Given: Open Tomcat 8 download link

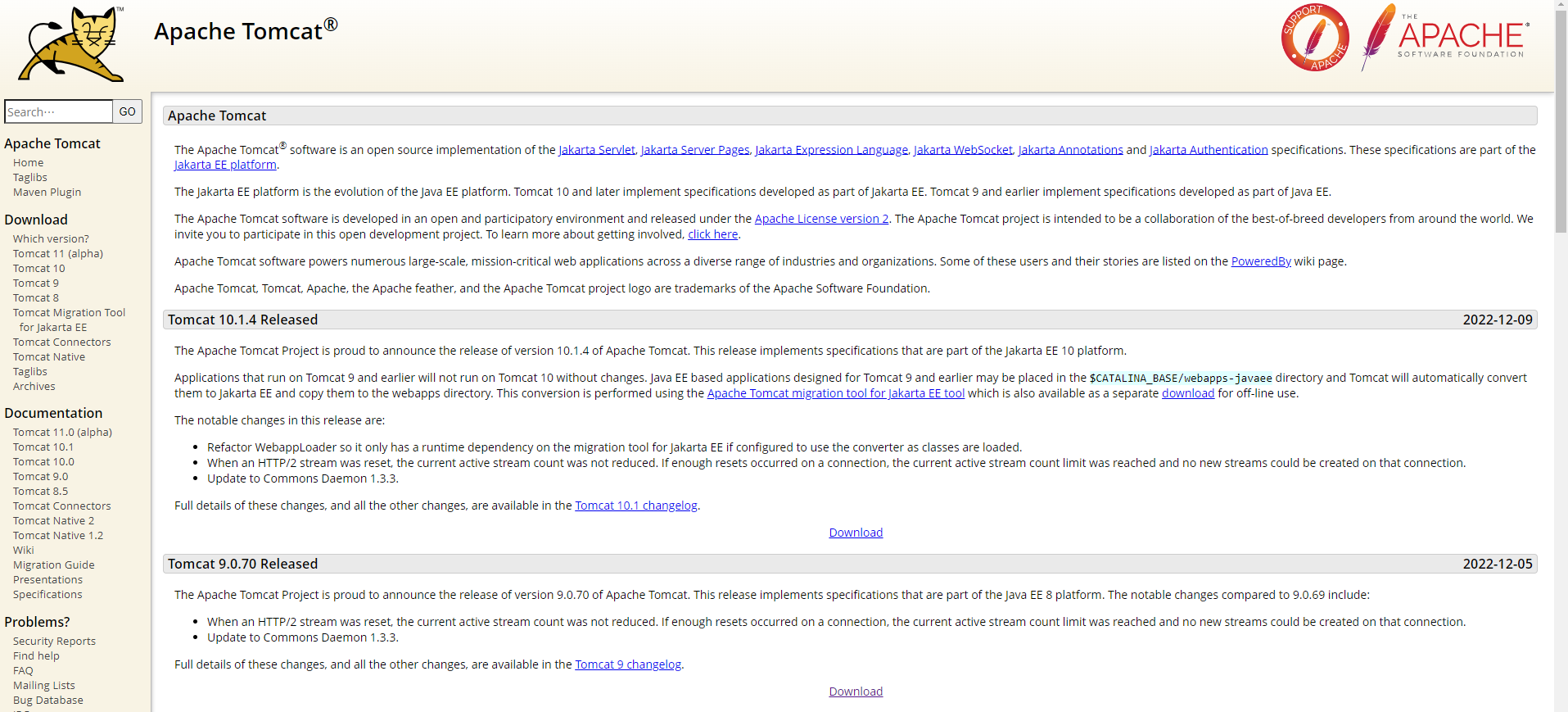Looking at the screenshot, I should coord(36,298).
